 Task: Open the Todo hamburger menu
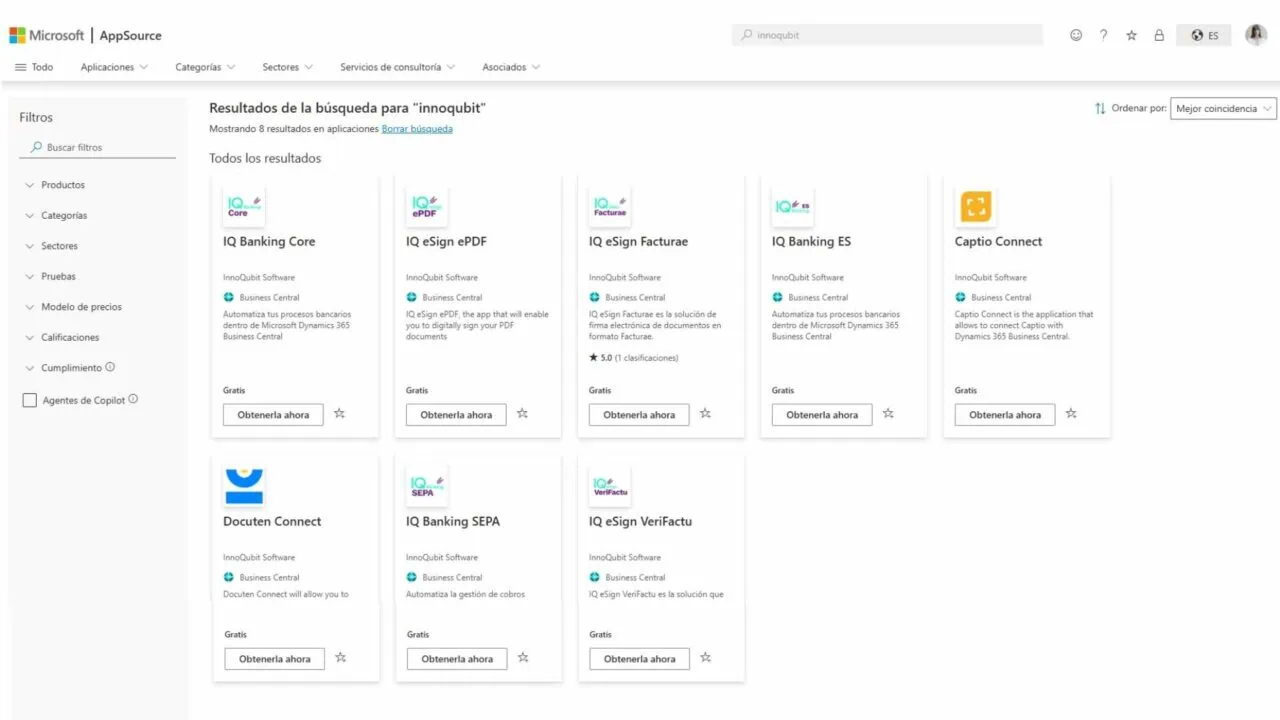pyautogui.click(x=34, y=67)
